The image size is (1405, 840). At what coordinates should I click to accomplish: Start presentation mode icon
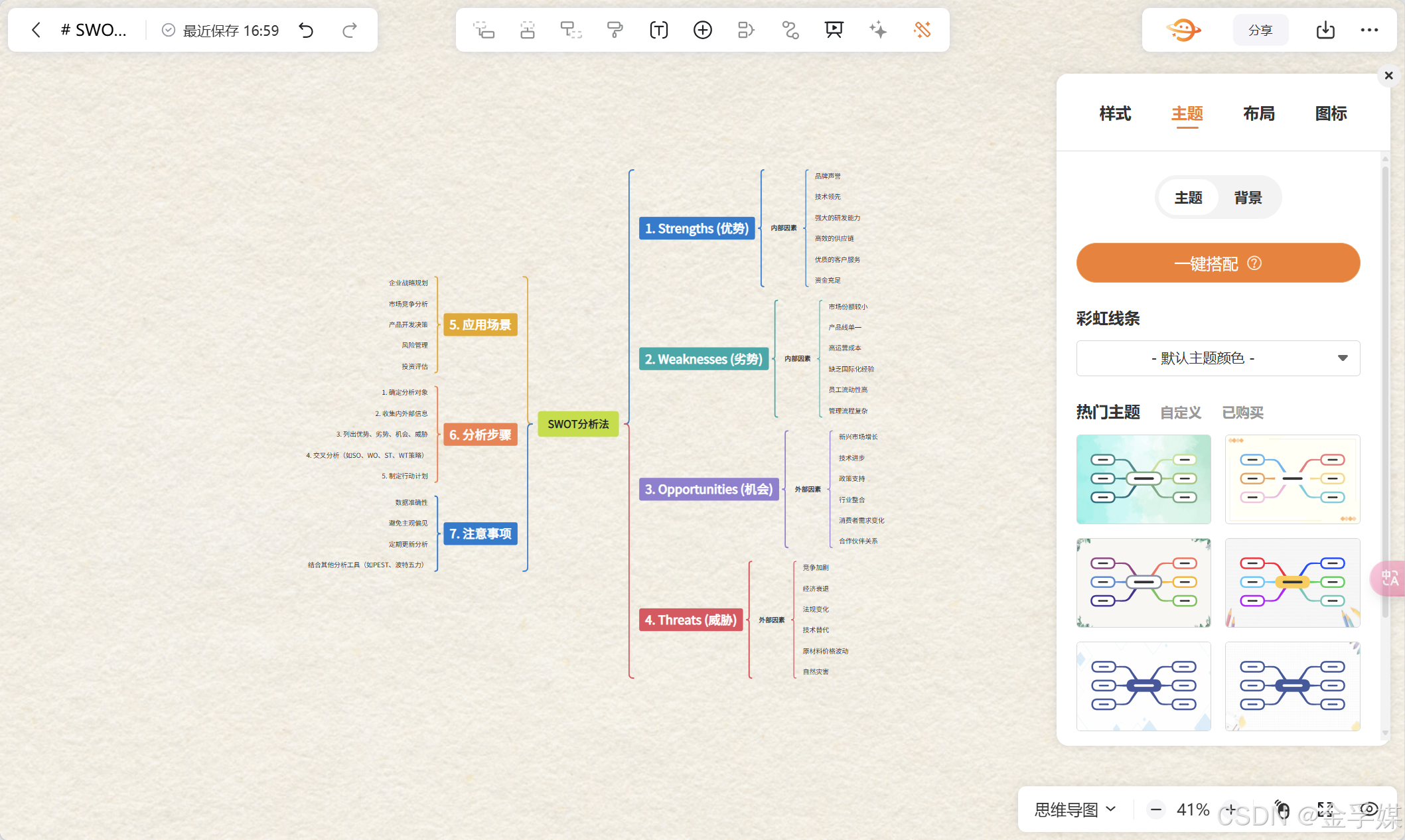coord(834,30)
